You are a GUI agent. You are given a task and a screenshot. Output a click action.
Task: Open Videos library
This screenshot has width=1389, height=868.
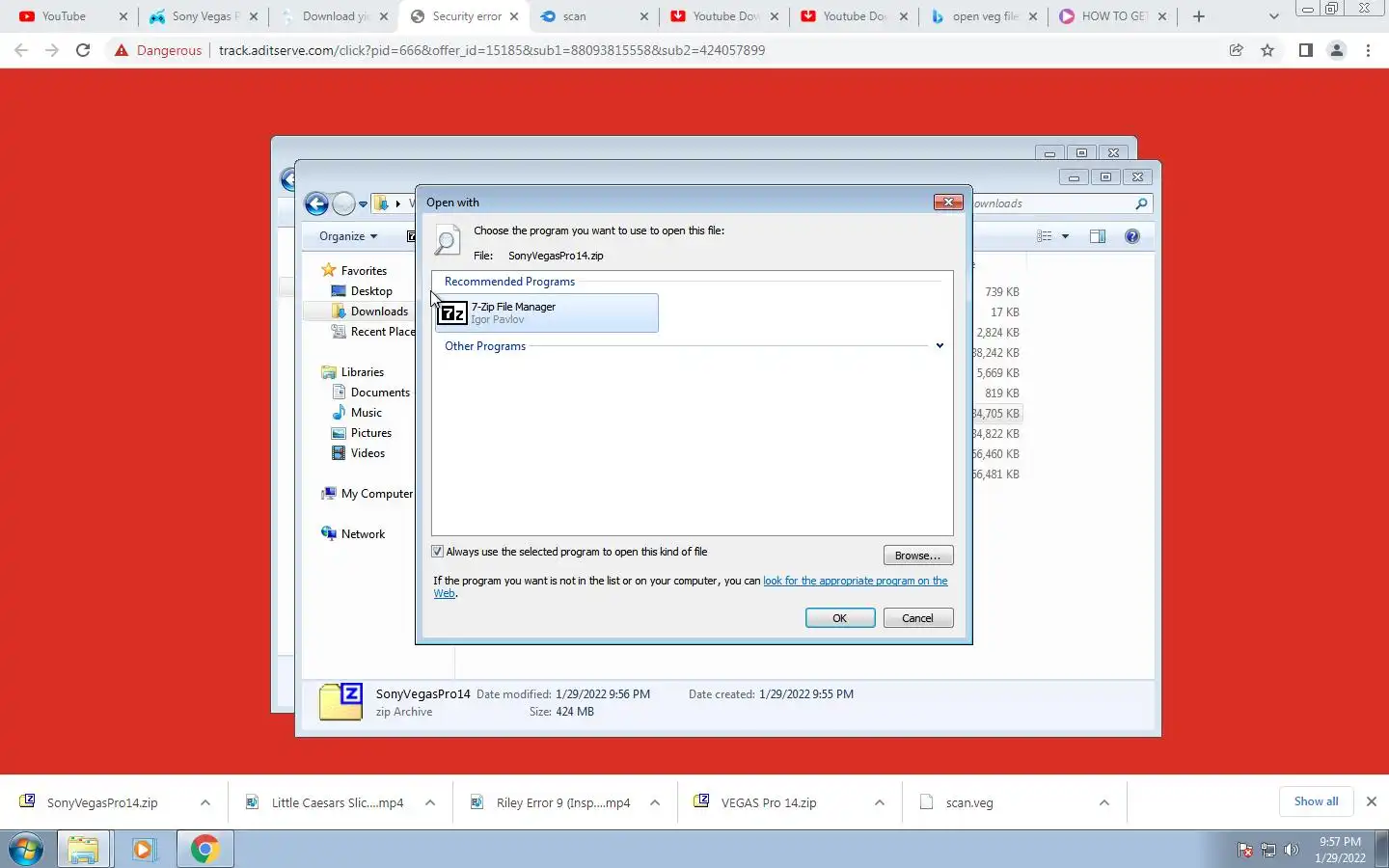(x=368, y=453)
